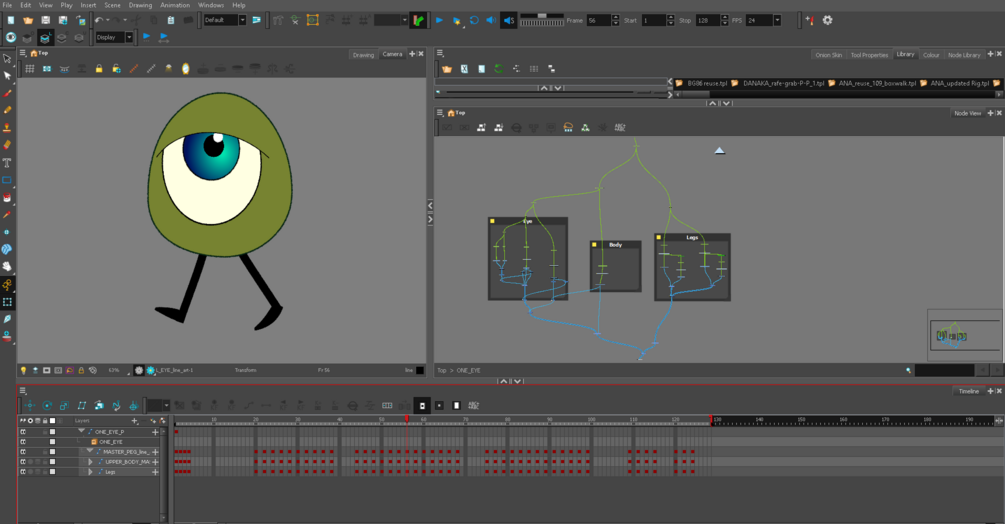Click the Legs group node in Node View
The height and width of the screenshot is (524, 1005).
click(692, 267)
